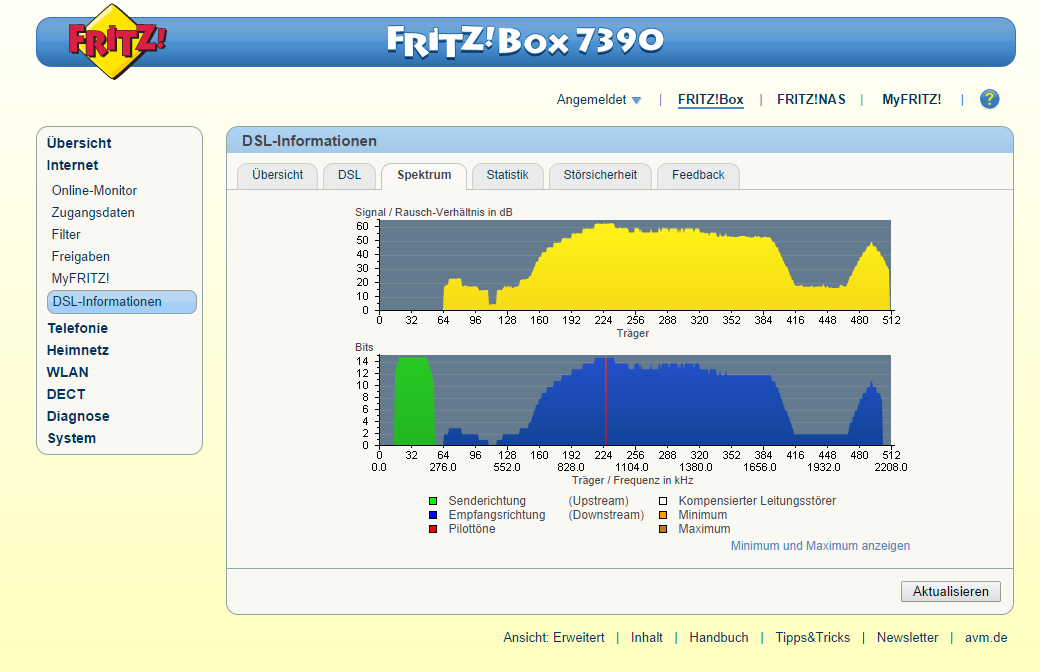
Task: Open the help question mark icon
Action: 989,100
